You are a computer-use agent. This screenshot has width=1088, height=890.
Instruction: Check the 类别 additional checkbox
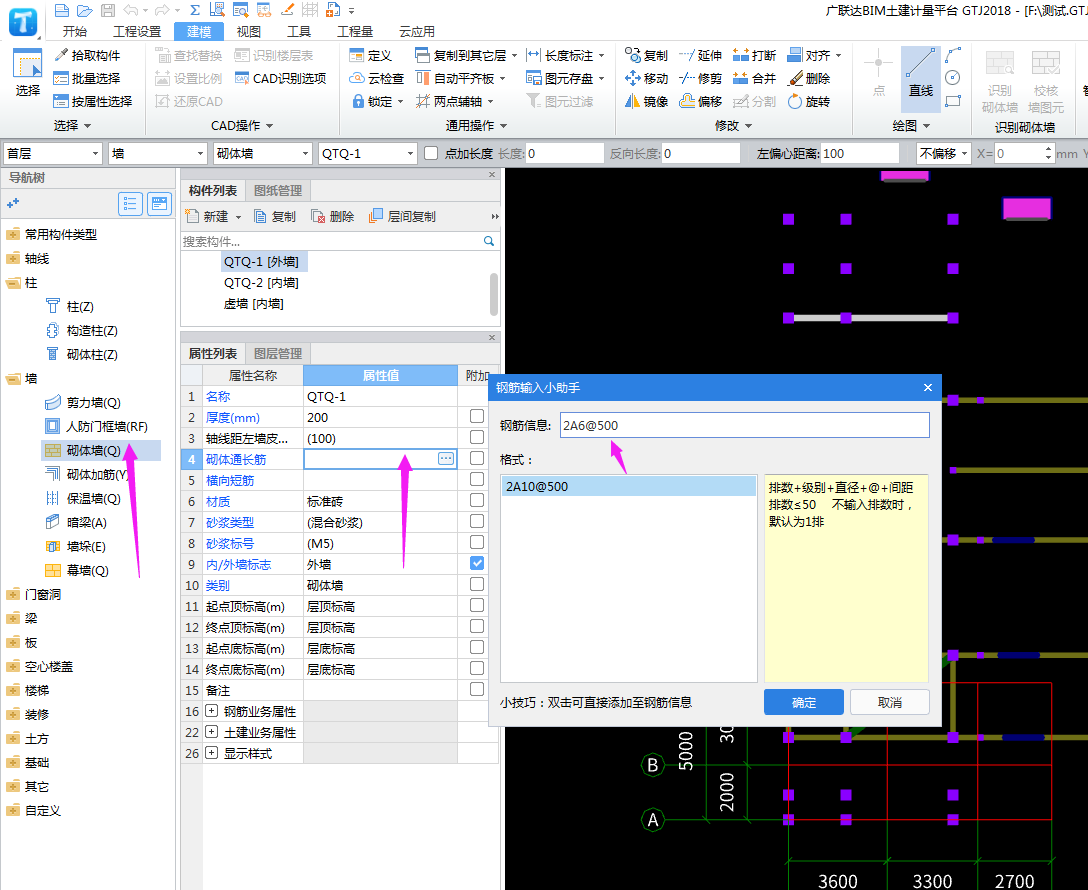click(x=477, y=584)
